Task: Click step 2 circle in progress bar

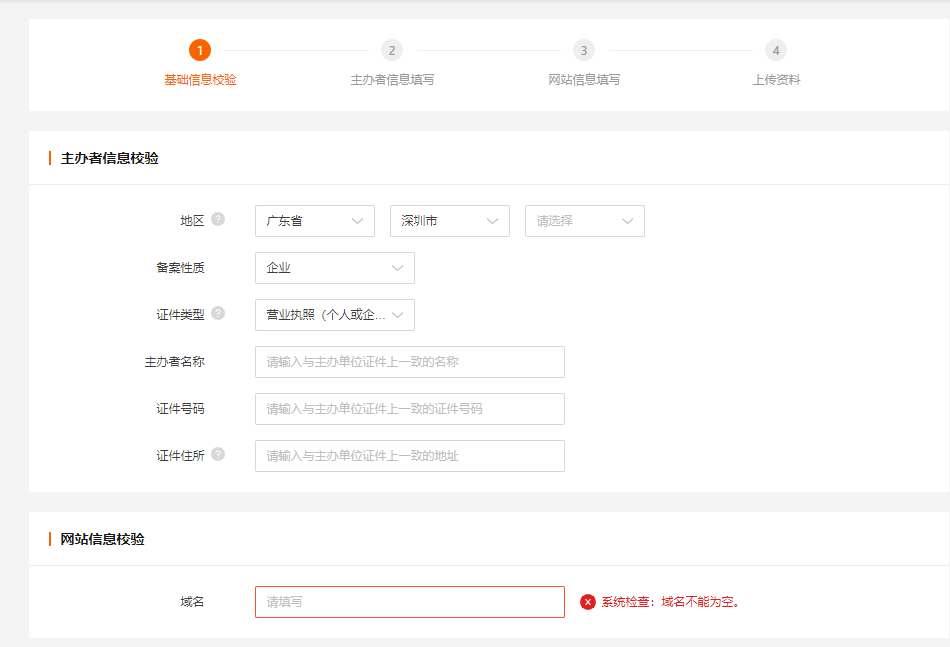Action: click(392, 50)
